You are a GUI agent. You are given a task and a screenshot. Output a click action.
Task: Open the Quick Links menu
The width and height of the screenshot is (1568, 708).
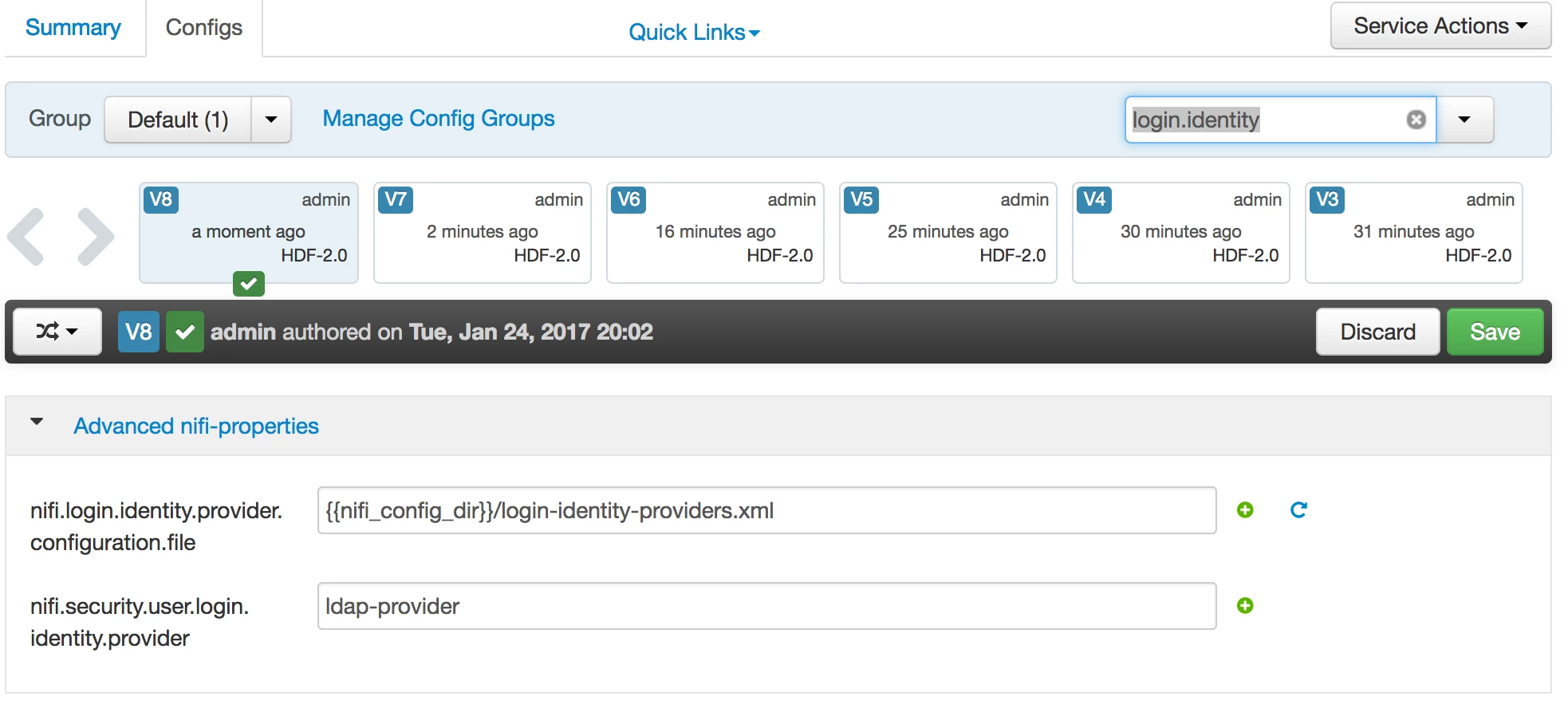point(694,32)
